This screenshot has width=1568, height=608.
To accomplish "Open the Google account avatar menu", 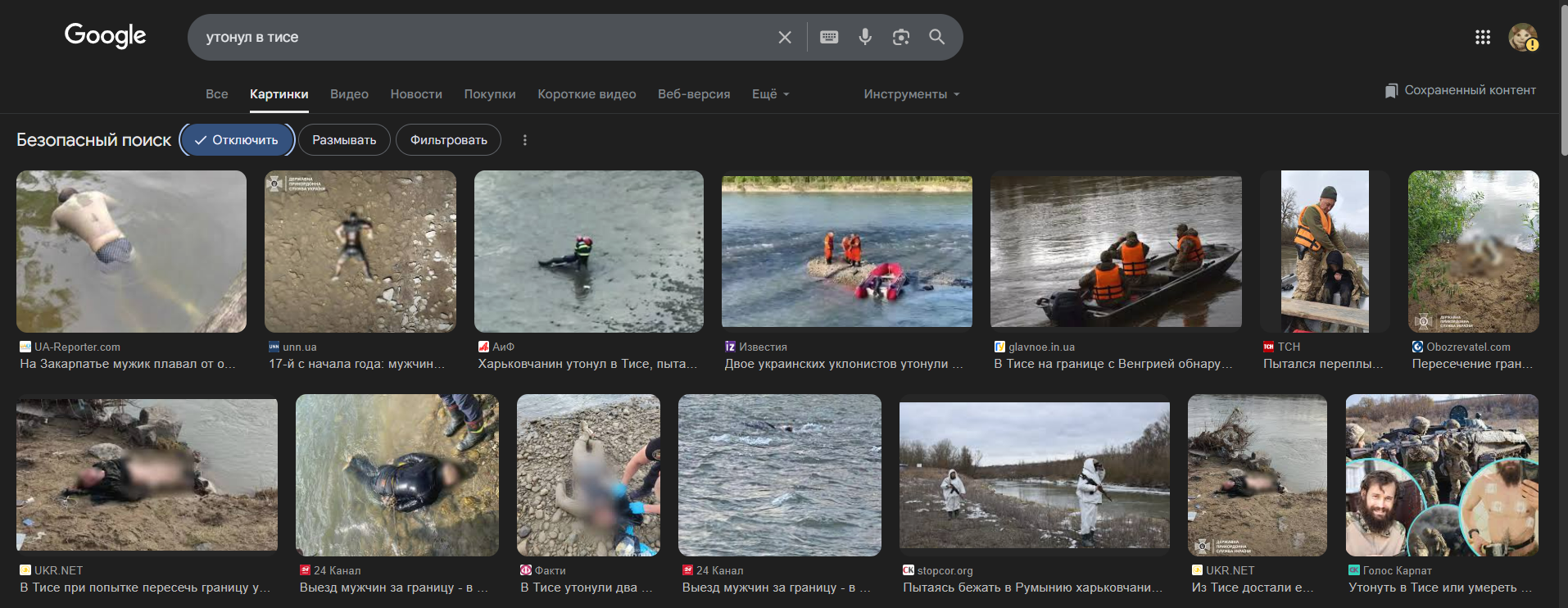I will click(x=1522, y=37).
